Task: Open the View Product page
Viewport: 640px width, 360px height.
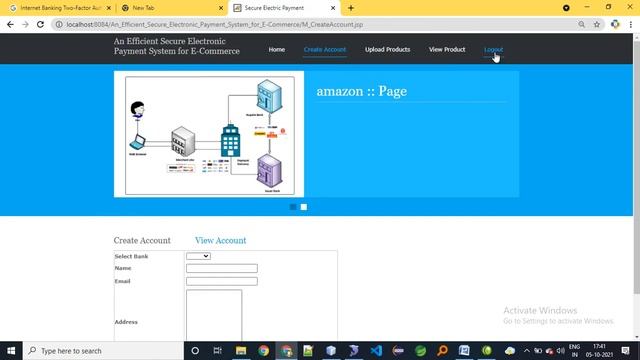Action: pos(447,49)
